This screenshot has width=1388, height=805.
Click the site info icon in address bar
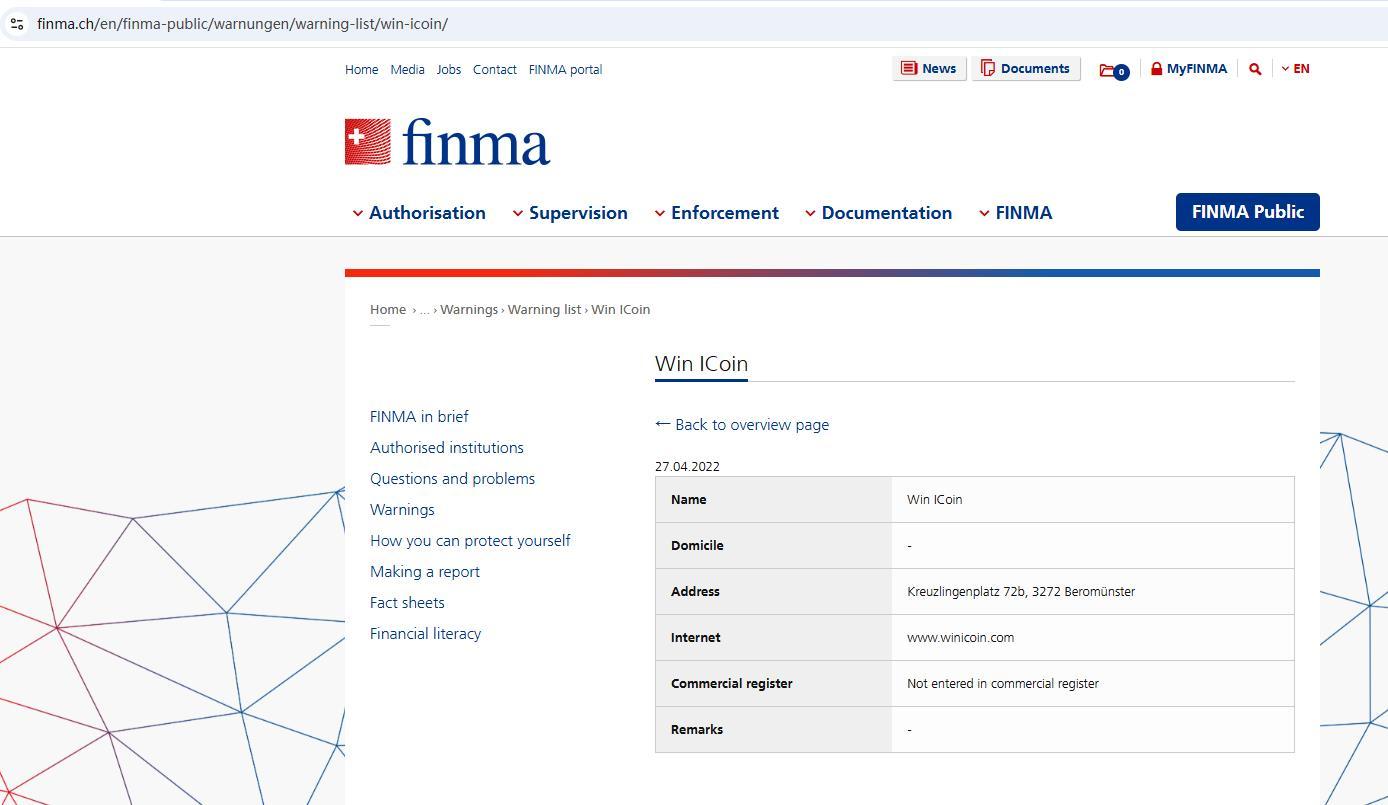(17, 23)
